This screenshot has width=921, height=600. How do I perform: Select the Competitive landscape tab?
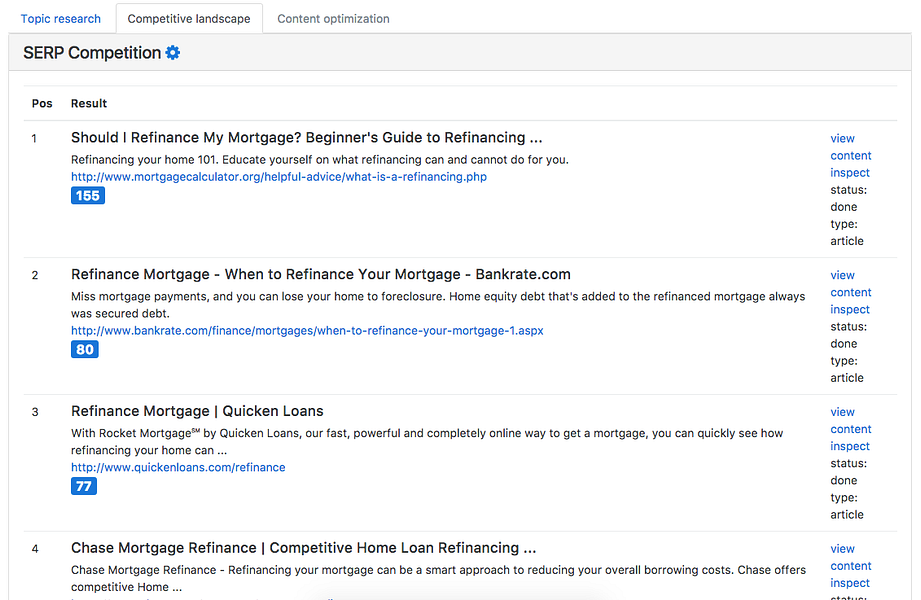(188, 18)
